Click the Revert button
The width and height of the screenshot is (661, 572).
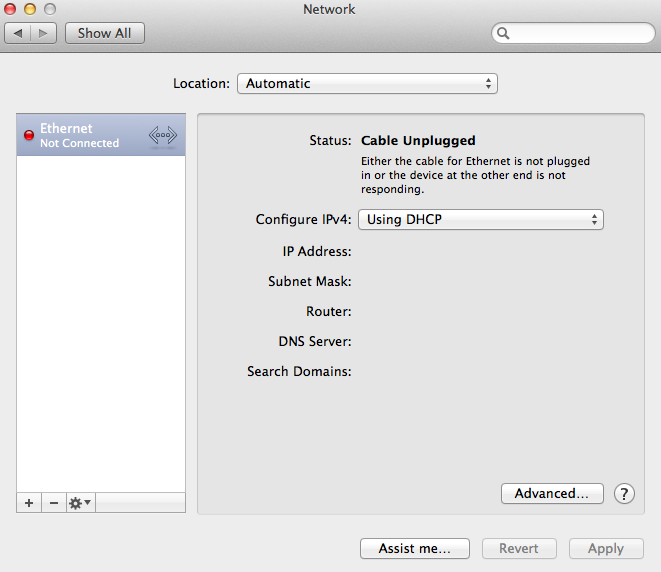[519, 548]
